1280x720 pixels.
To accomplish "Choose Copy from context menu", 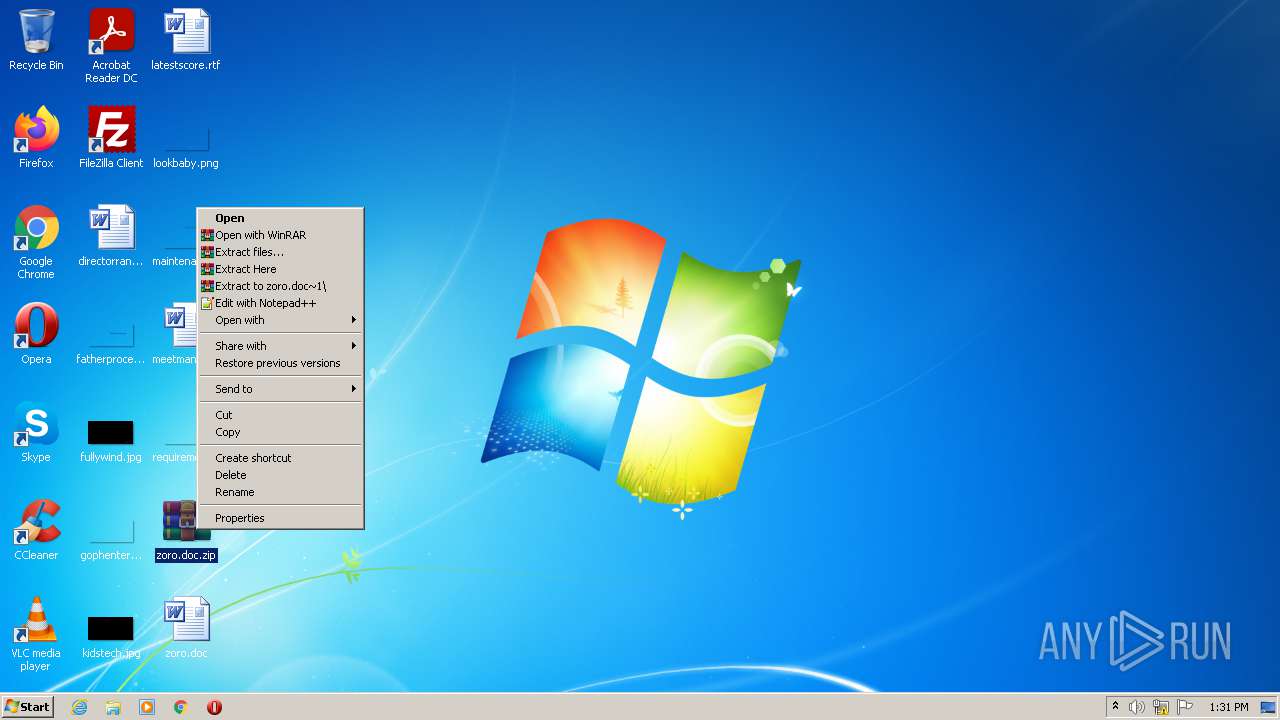I will pyautogui.click(x=280, y=432).
